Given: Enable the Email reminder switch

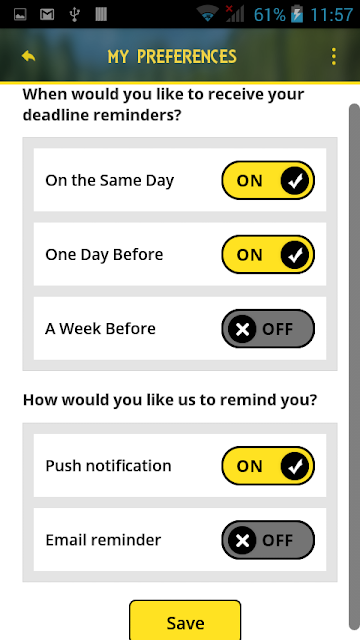Looking at the screenshot, I should (268, 540).
